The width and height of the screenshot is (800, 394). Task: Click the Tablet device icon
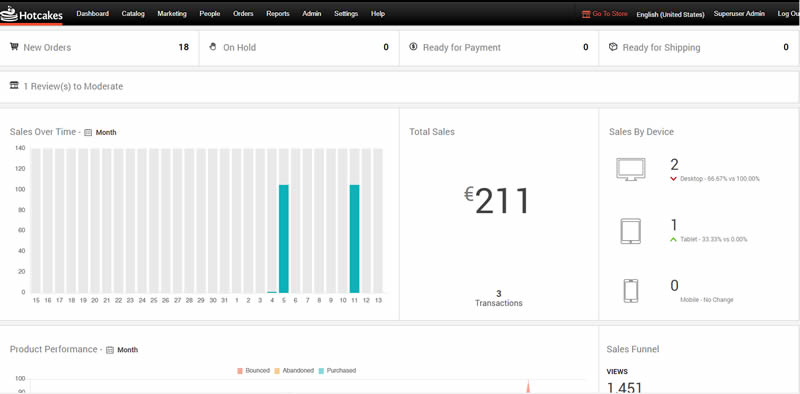point(631,231)
